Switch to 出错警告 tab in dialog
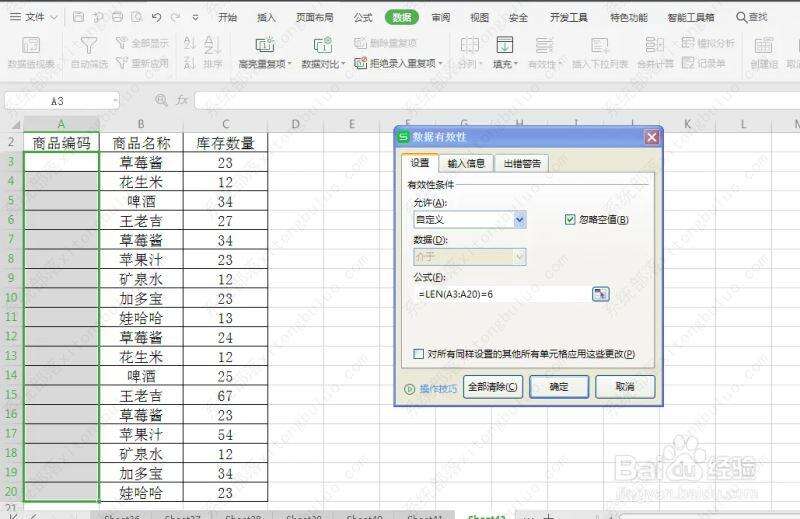Viewport: 800px width, 519px height. pyautogui.click(x=522, y=163)
